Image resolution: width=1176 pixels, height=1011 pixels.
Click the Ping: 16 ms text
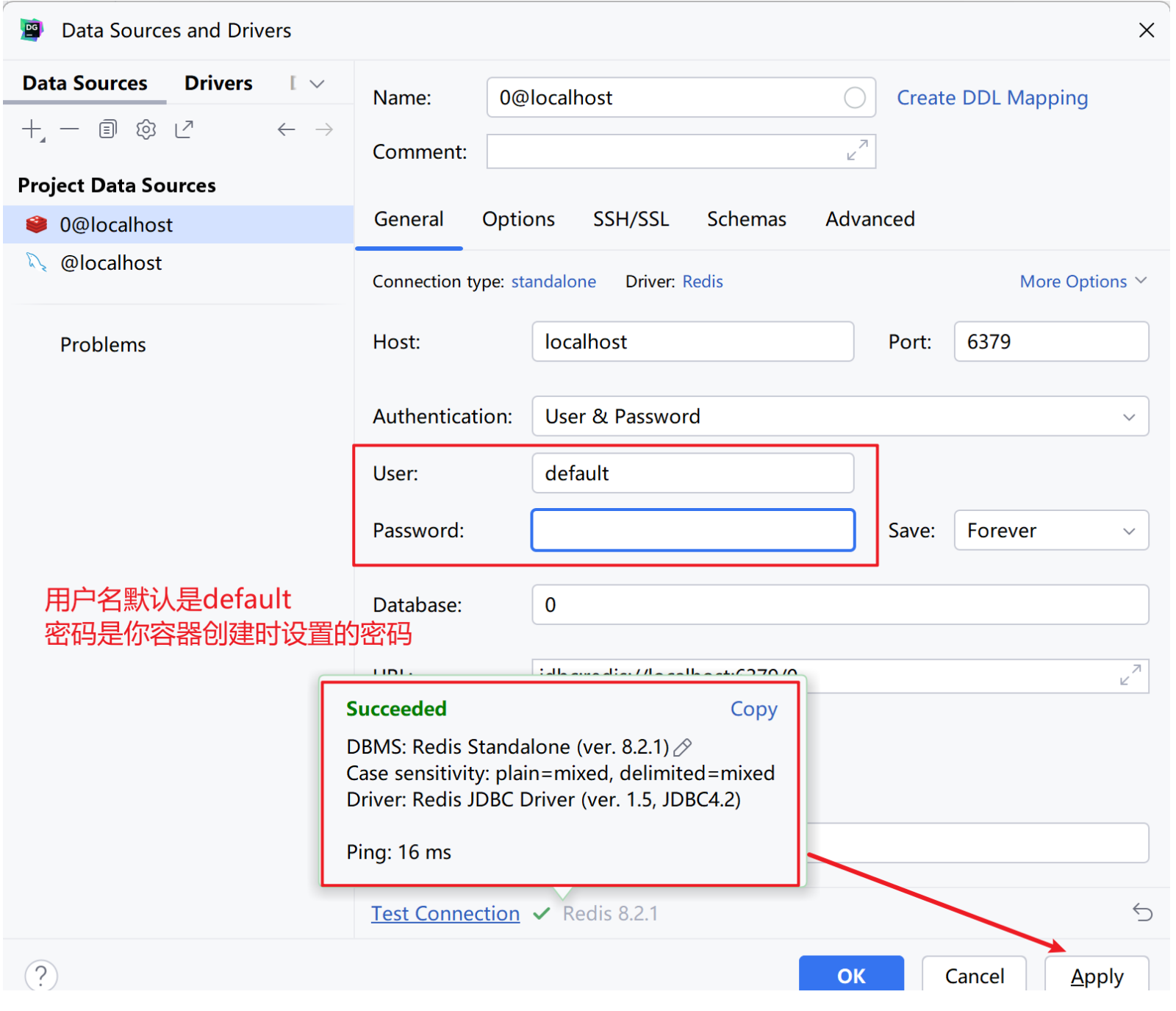pyautogui.click(x=398, y=852)
